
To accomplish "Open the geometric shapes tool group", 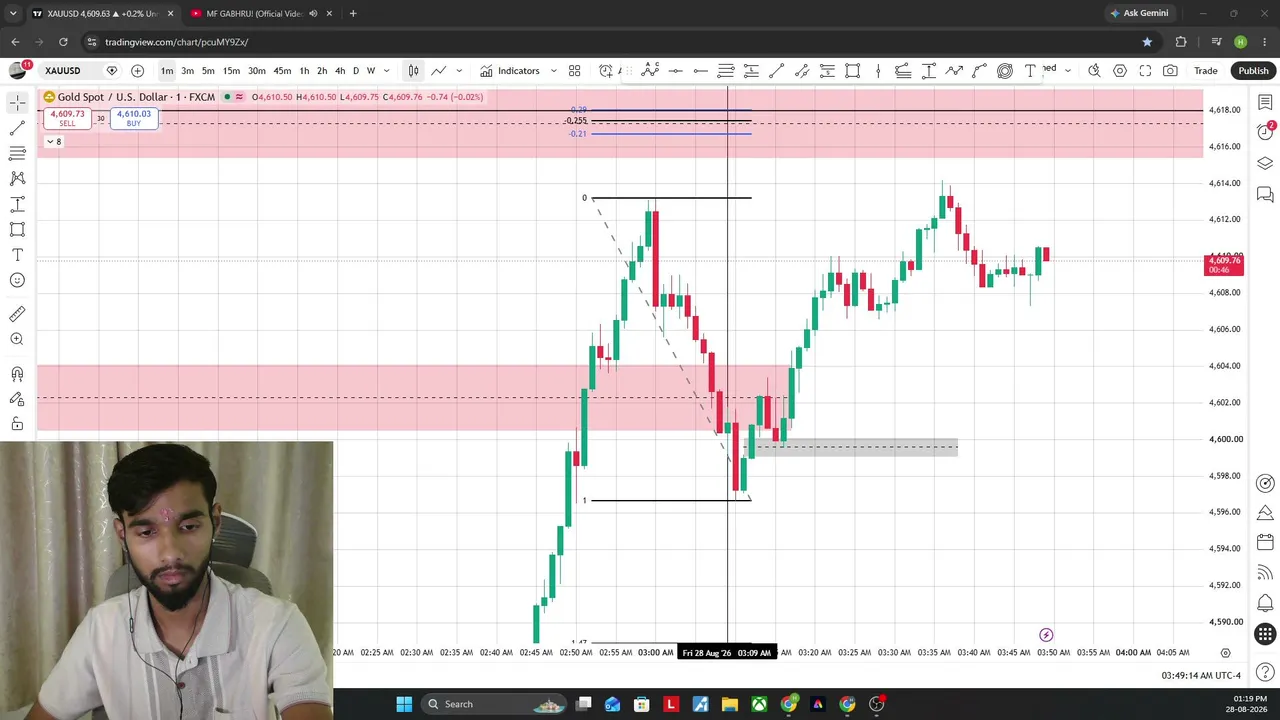I will 17,229.
